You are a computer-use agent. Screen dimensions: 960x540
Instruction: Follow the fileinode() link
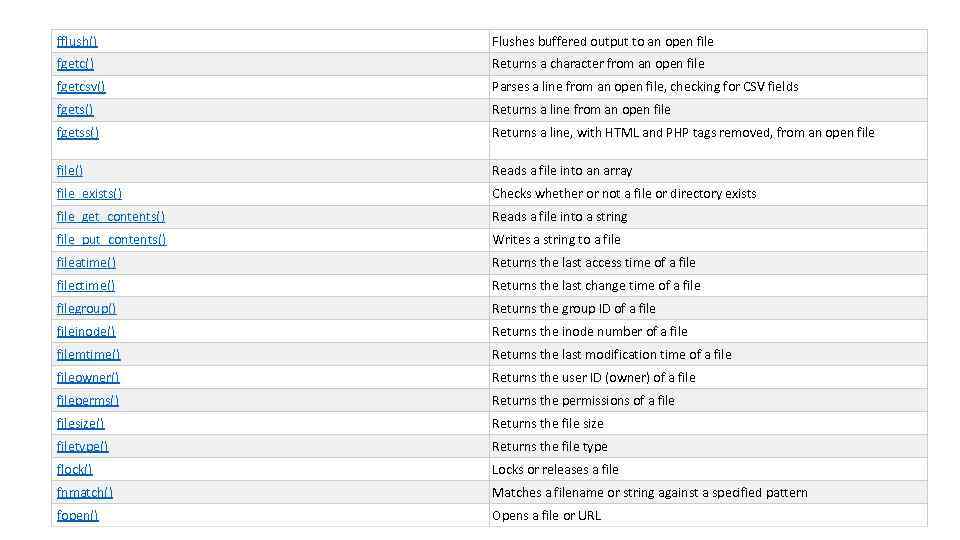pyautogui.click(x=86, y=332)
